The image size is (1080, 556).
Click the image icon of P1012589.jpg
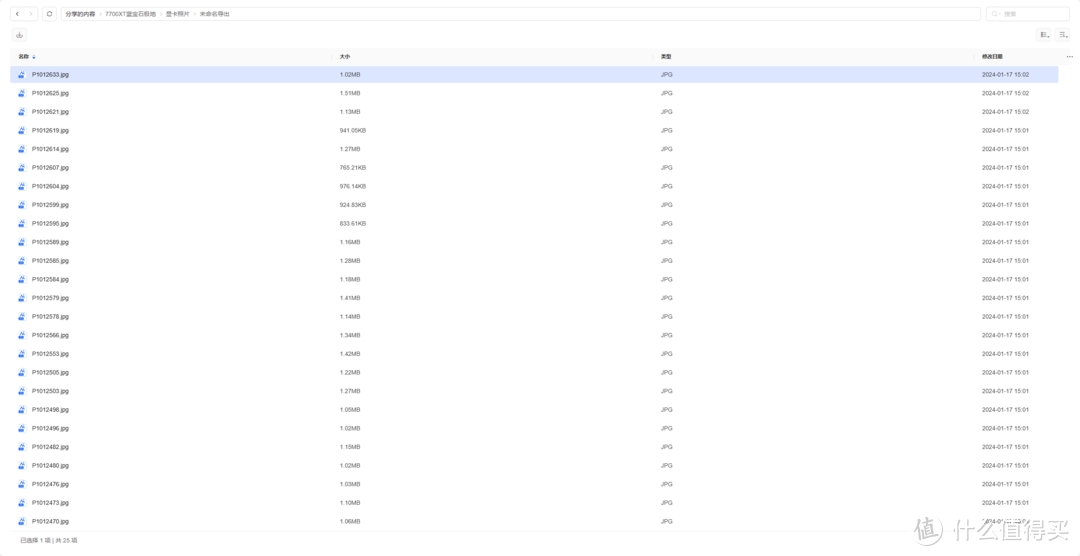(22, 242)
